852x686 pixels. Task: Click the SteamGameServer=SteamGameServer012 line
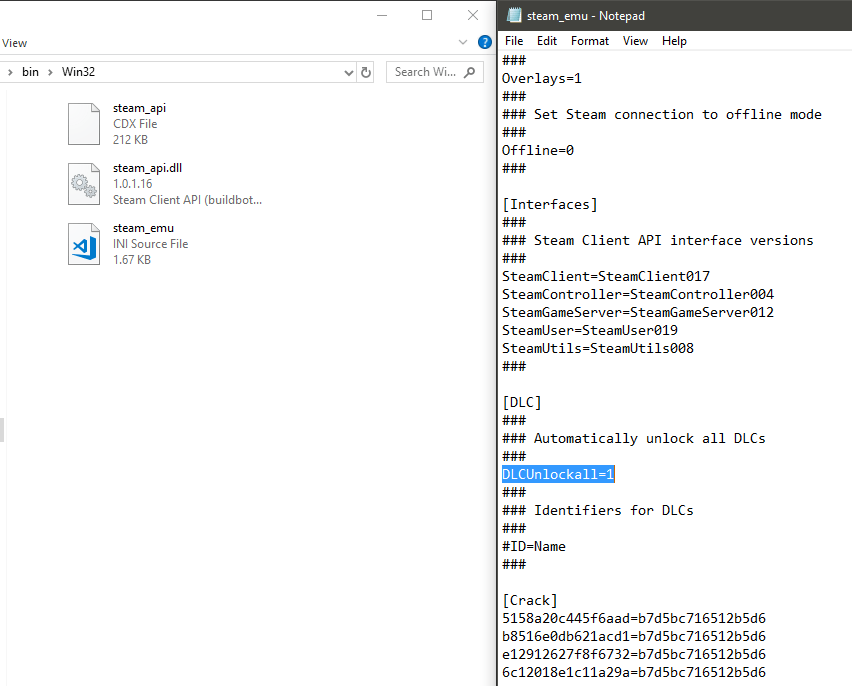[x=638, y=312]
